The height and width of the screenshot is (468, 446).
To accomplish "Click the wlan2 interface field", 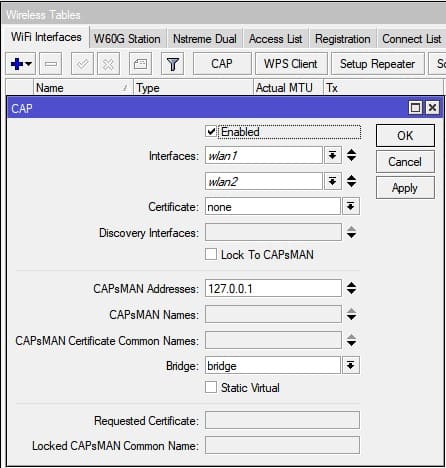I will (264, 182).
